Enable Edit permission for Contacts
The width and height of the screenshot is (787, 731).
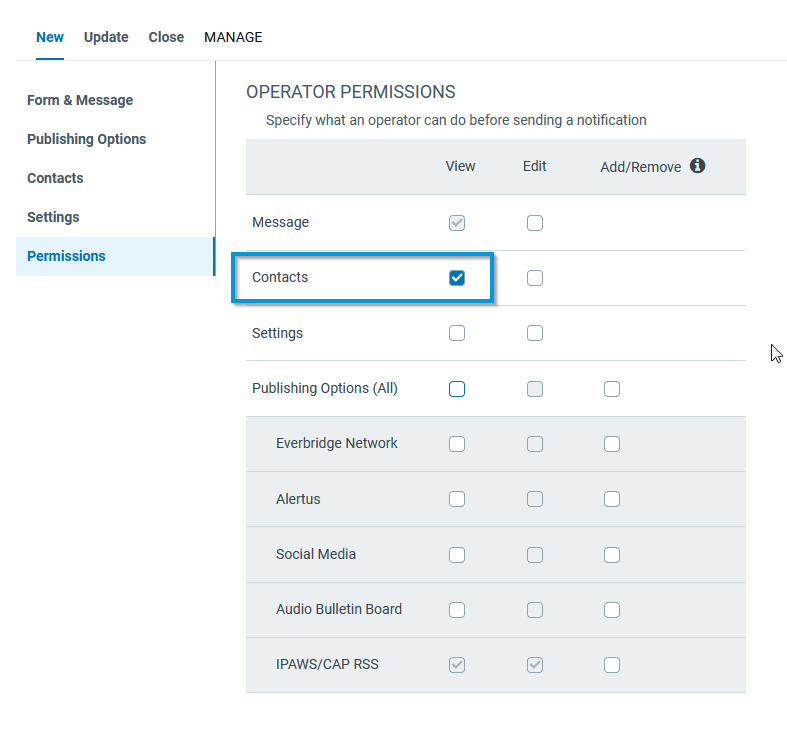[535, 278]
